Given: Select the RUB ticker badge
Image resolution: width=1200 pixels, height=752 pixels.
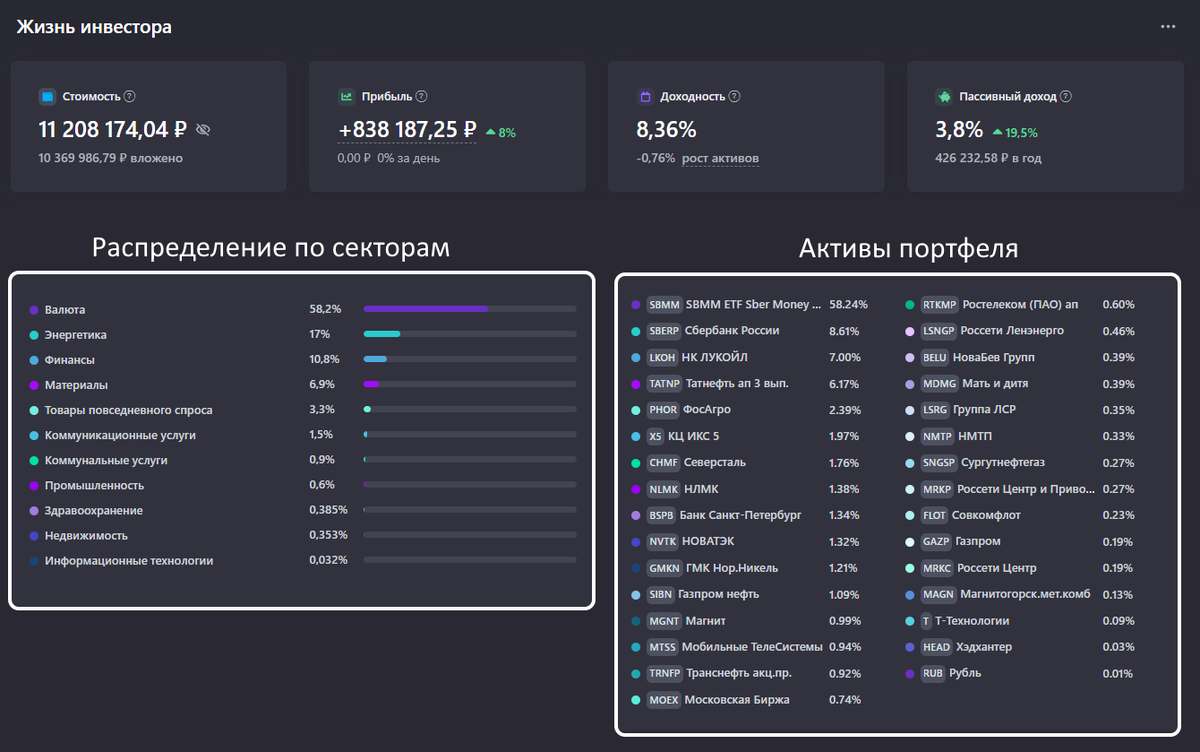Looking at the screenshot, I should click(932, 674).
